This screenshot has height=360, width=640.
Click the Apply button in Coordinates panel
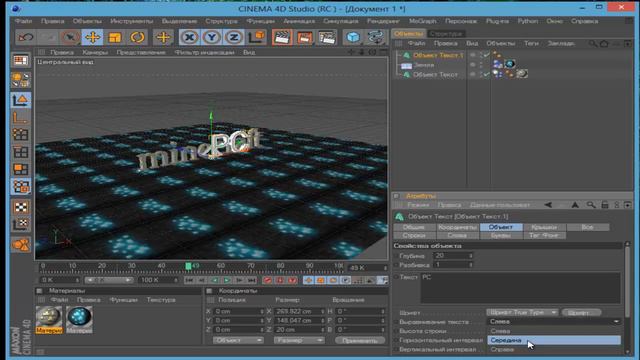(x=360, y=340)
